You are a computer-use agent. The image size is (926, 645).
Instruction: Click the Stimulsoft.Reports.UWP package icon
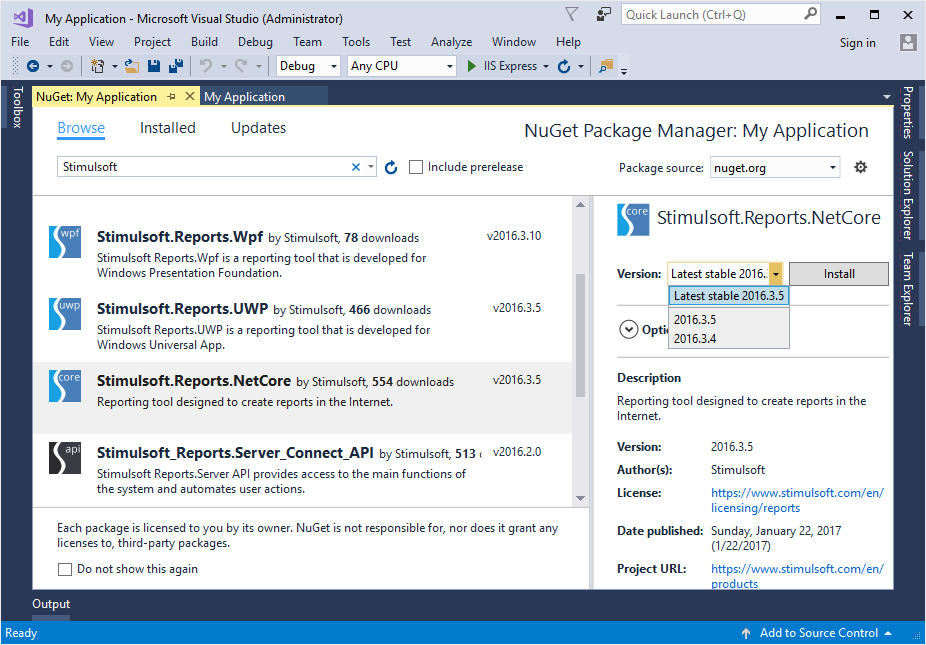click(x=65, y=314)
